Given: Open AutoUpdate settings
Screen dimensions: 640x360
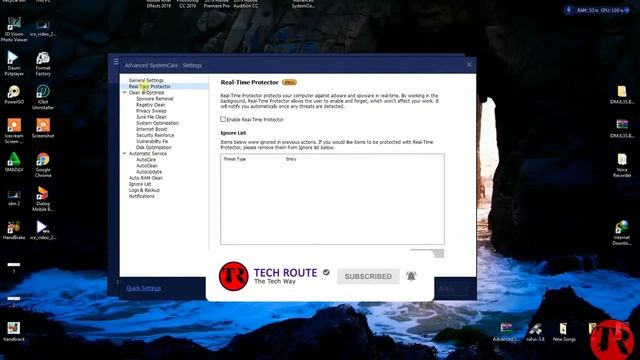Looking at the screenshot, I should pyautogui.click(x=149, y=172).
